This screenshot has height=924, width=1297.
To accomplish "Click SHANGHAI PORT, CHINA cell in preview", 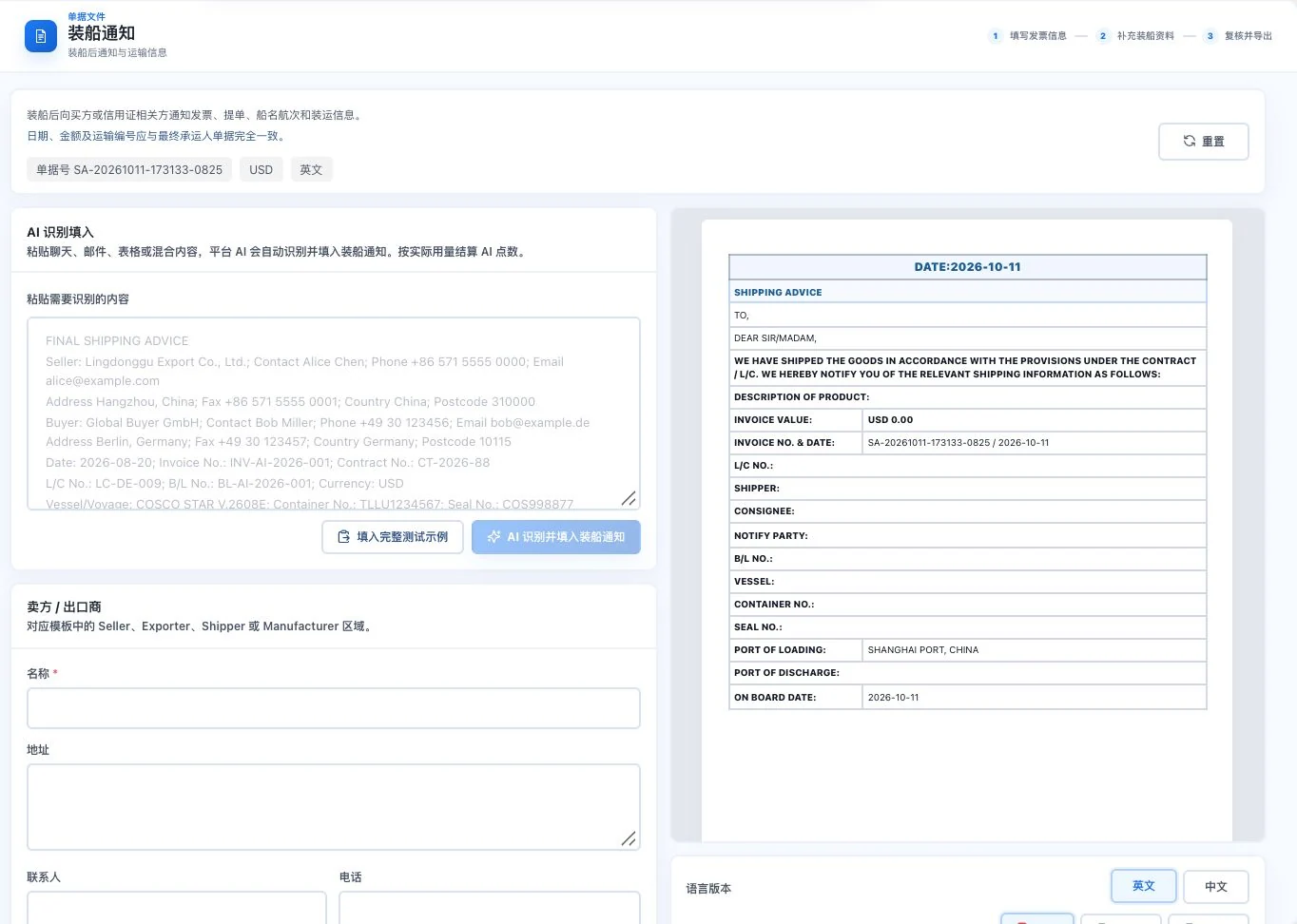I will point(1035,650).
